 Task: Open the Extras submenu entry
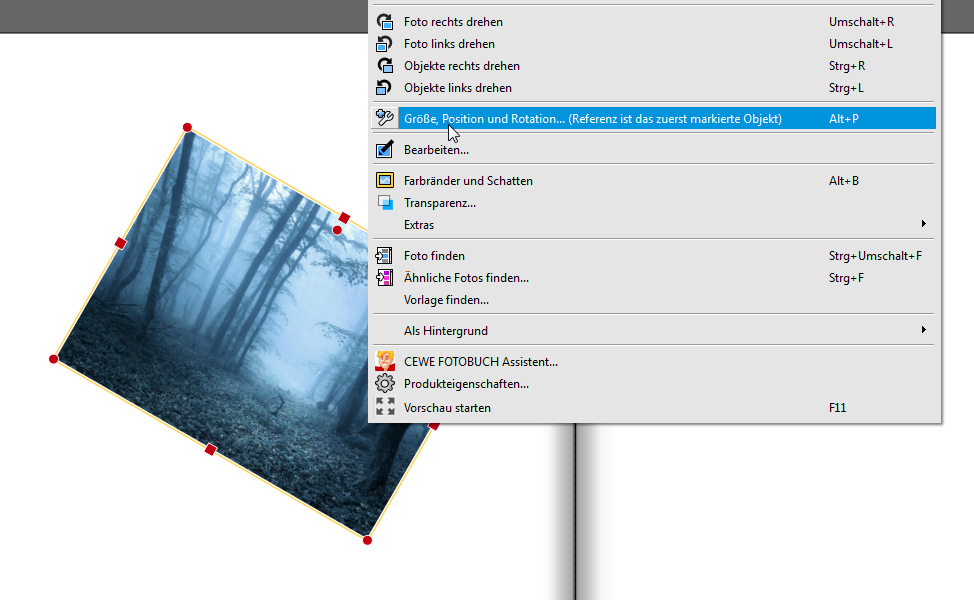click(x=654, y=224)
